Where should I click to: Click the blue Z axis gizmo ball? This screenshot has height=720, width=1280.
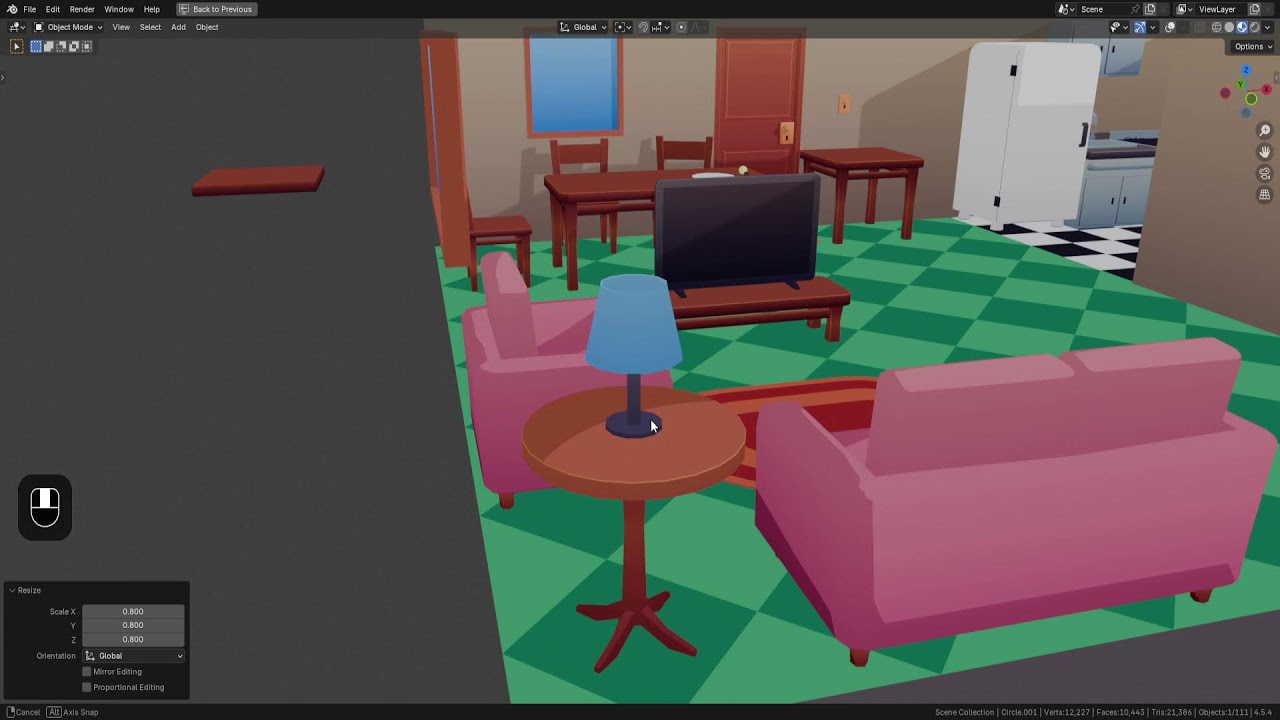coord(1246,70)
